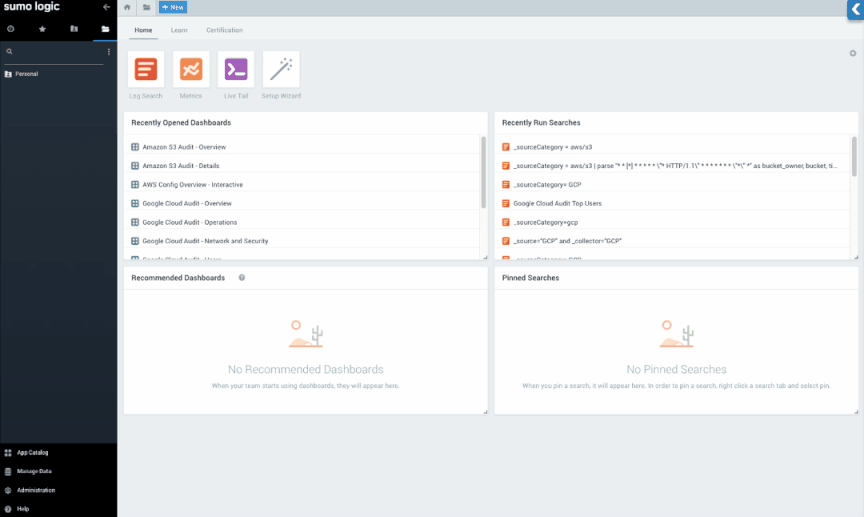Open AWS Config Overview - Interactive dashboard

tap(192, 185)
